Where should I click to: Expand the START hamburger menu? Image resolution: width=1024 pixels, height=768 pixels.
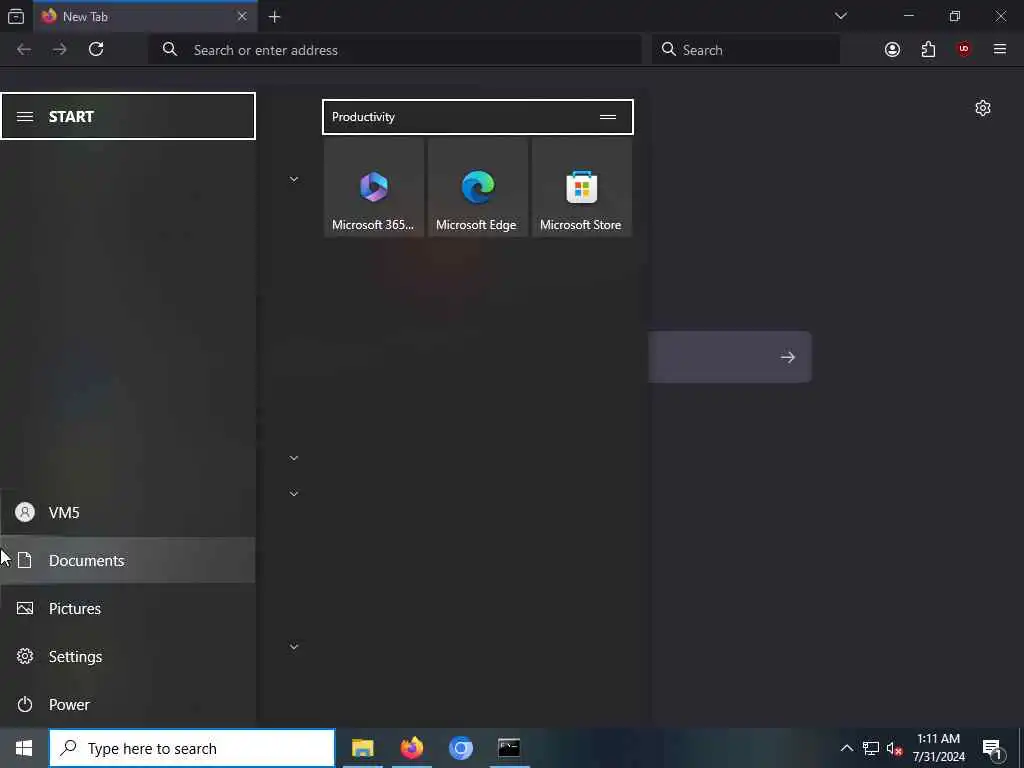[25, 117]
